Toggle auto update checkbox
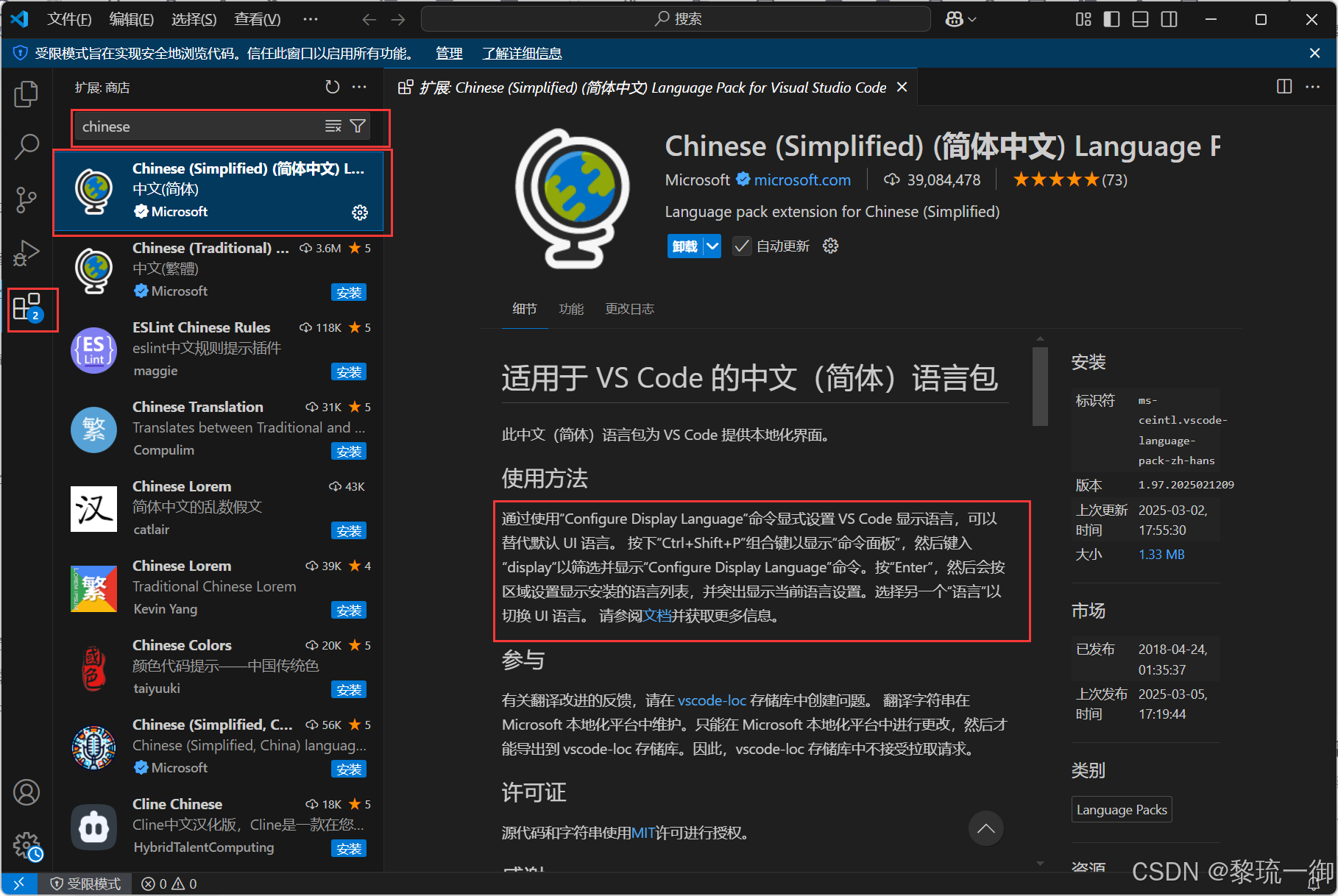This screenshot has width=1338, height=896. coord(742,246)
